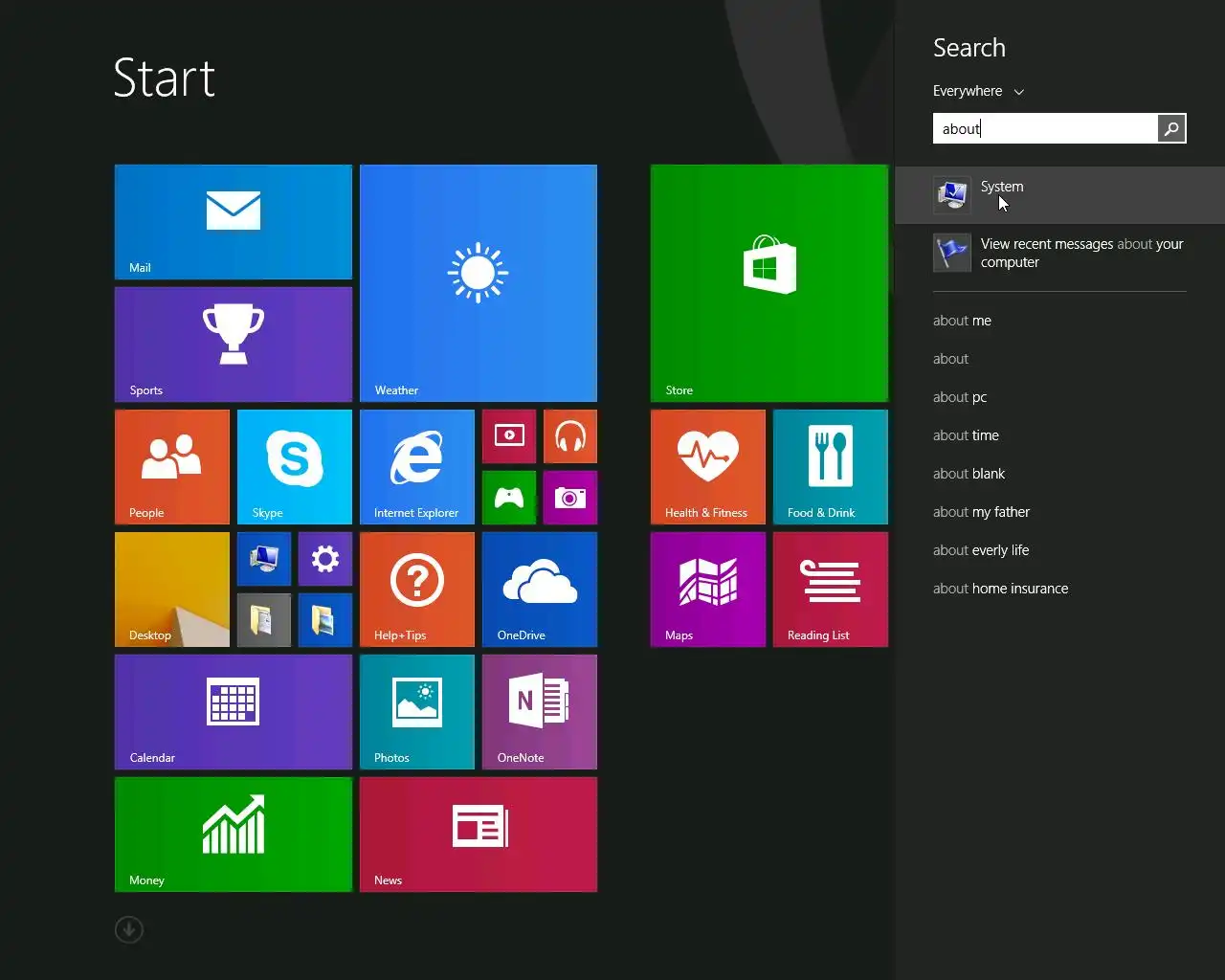Click into the search text box
1225x980 pixels.
[1045, 128]
